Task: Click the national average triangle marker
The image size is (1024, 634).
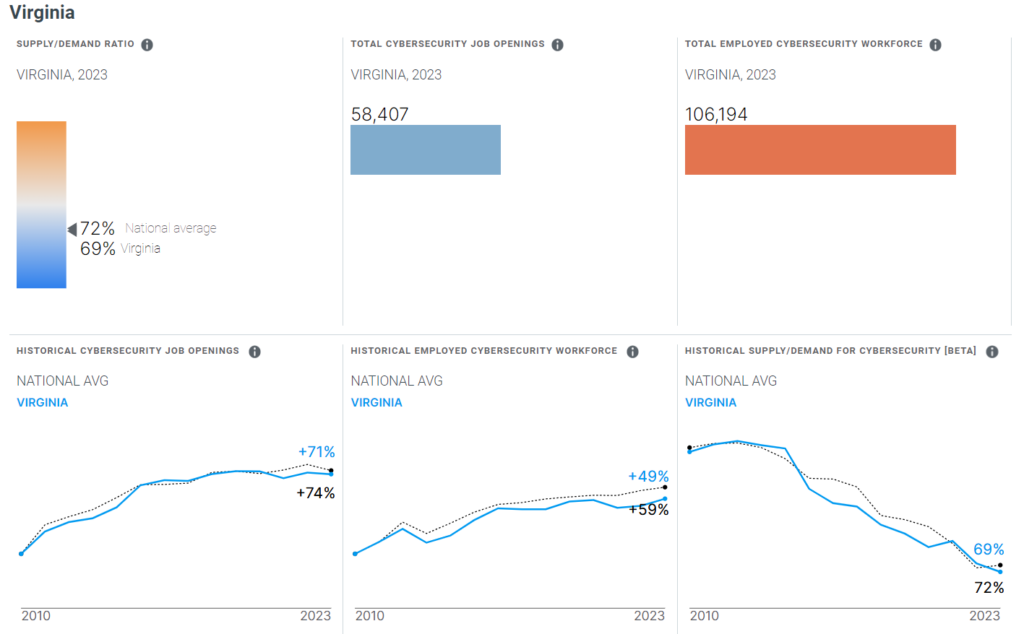Action: tap(72, 230)
